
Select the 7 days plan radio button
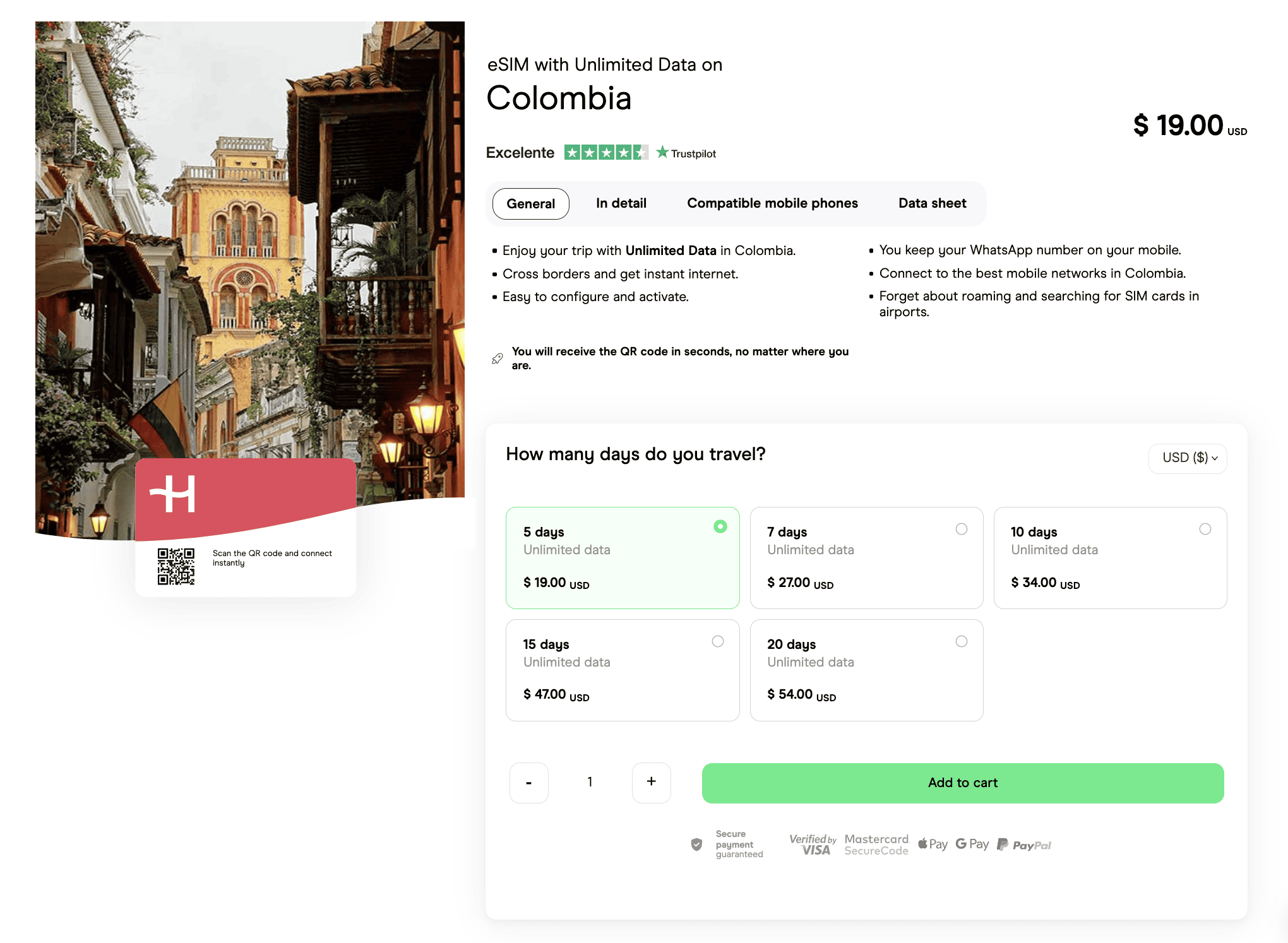tap(961, 529)
